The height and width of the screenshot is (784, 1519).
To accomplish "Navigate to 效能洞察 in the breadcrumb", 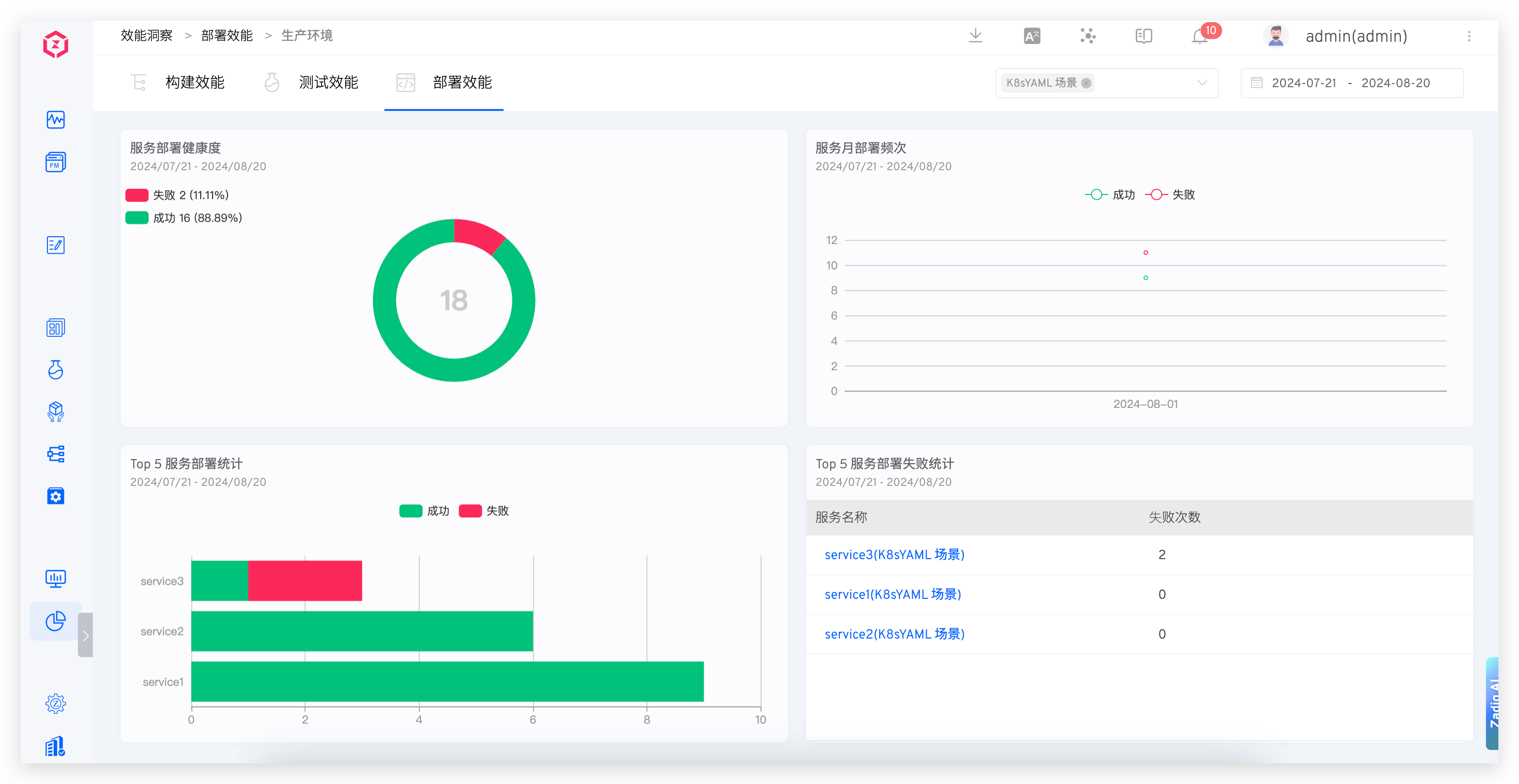I will 146,35.
